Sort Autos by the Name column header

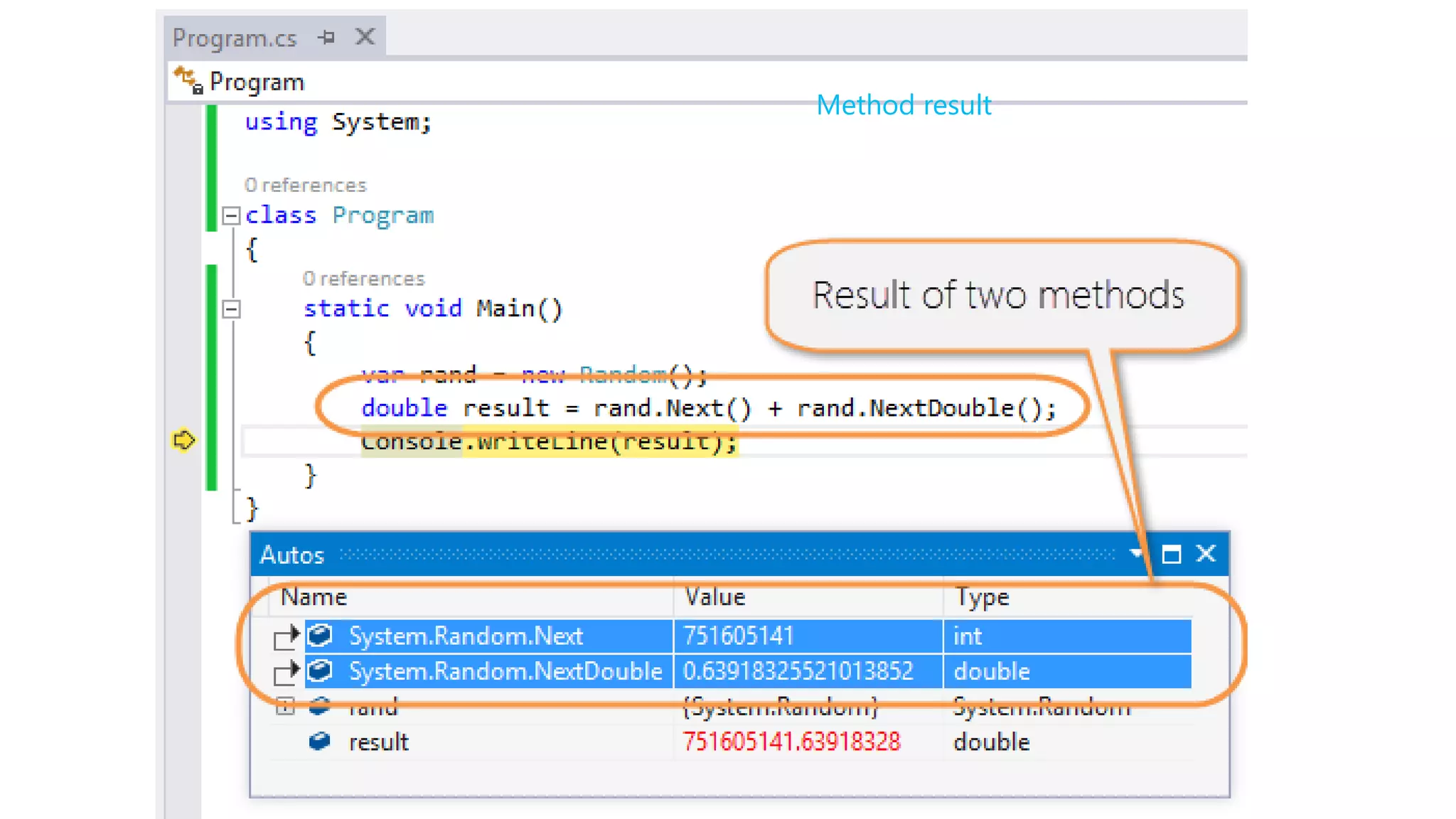(471, 597)
